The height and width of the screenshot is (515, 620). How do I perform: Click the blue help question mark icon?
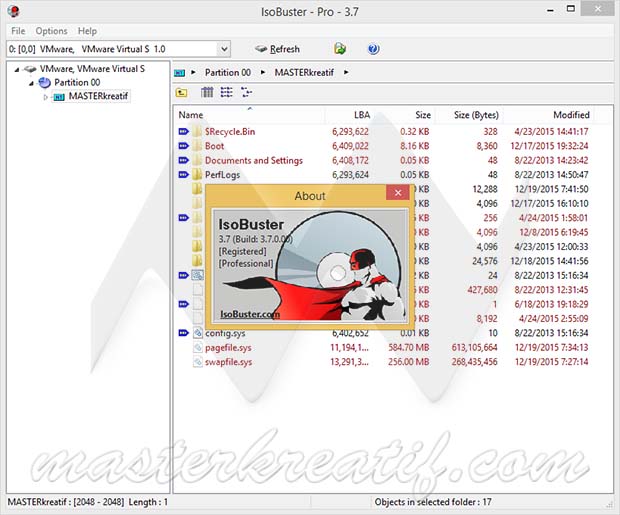click(x=373, y=49)
